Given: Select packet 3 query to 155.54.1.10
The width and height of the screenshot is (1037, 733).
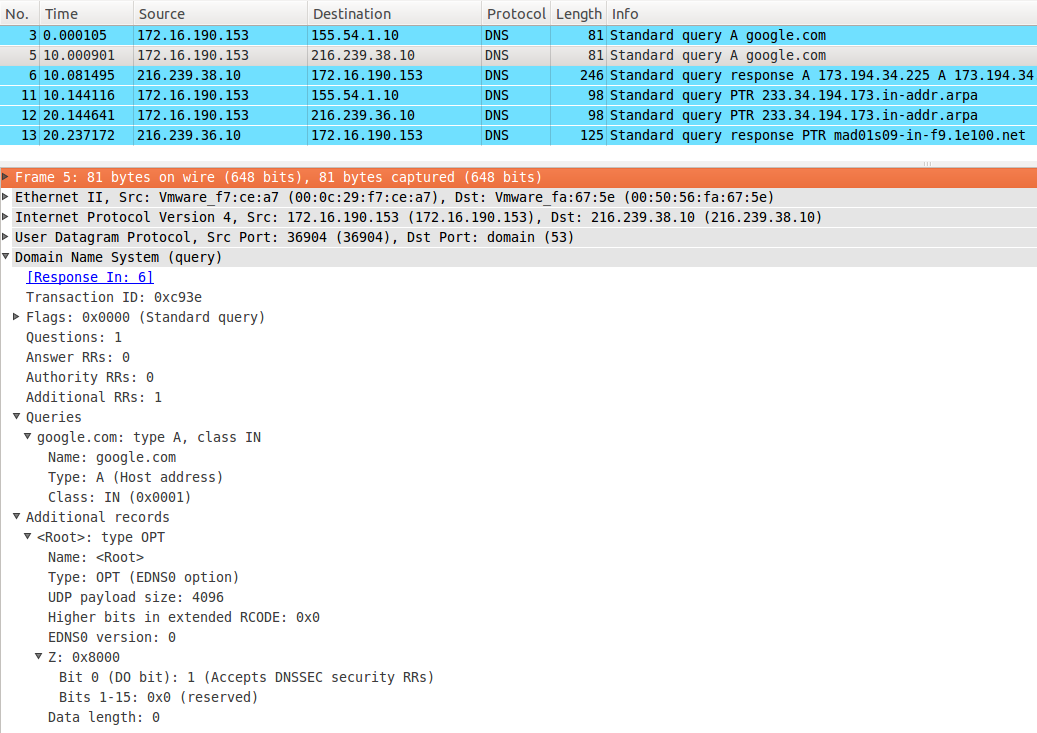Looking at the screenshot, I should pos(518,35).
